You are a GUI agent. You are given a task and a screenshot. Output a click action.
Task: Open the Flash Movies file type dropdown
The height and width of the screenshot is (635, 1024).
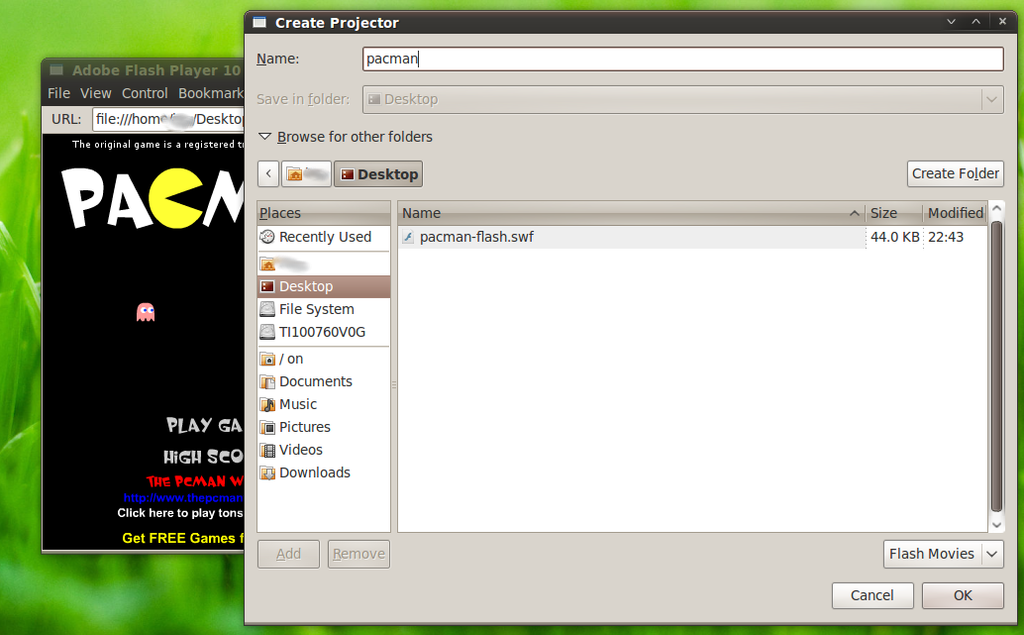pos(944,554)
